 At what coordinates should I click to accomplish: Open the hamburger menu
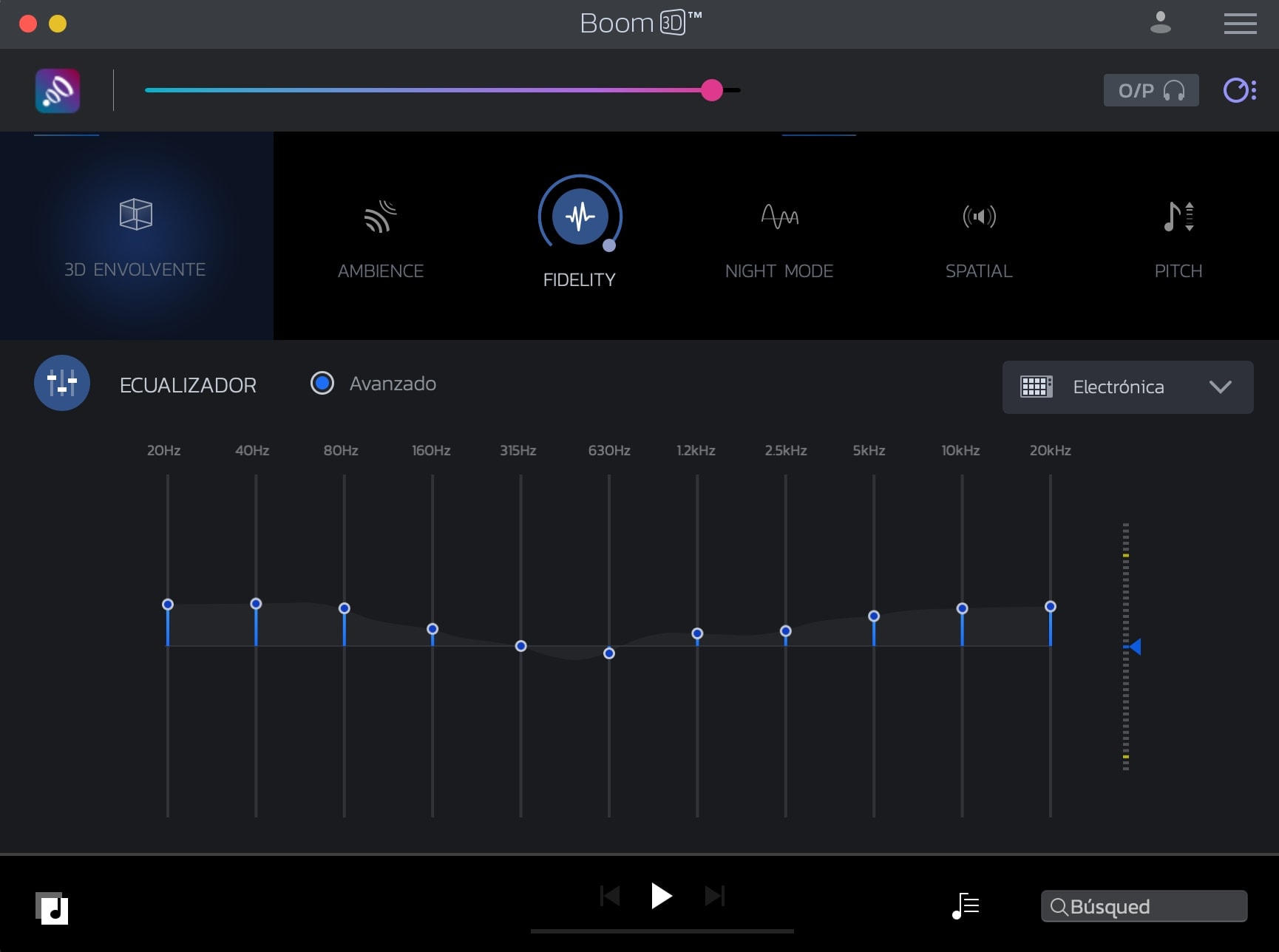[x=1240, y=23]
